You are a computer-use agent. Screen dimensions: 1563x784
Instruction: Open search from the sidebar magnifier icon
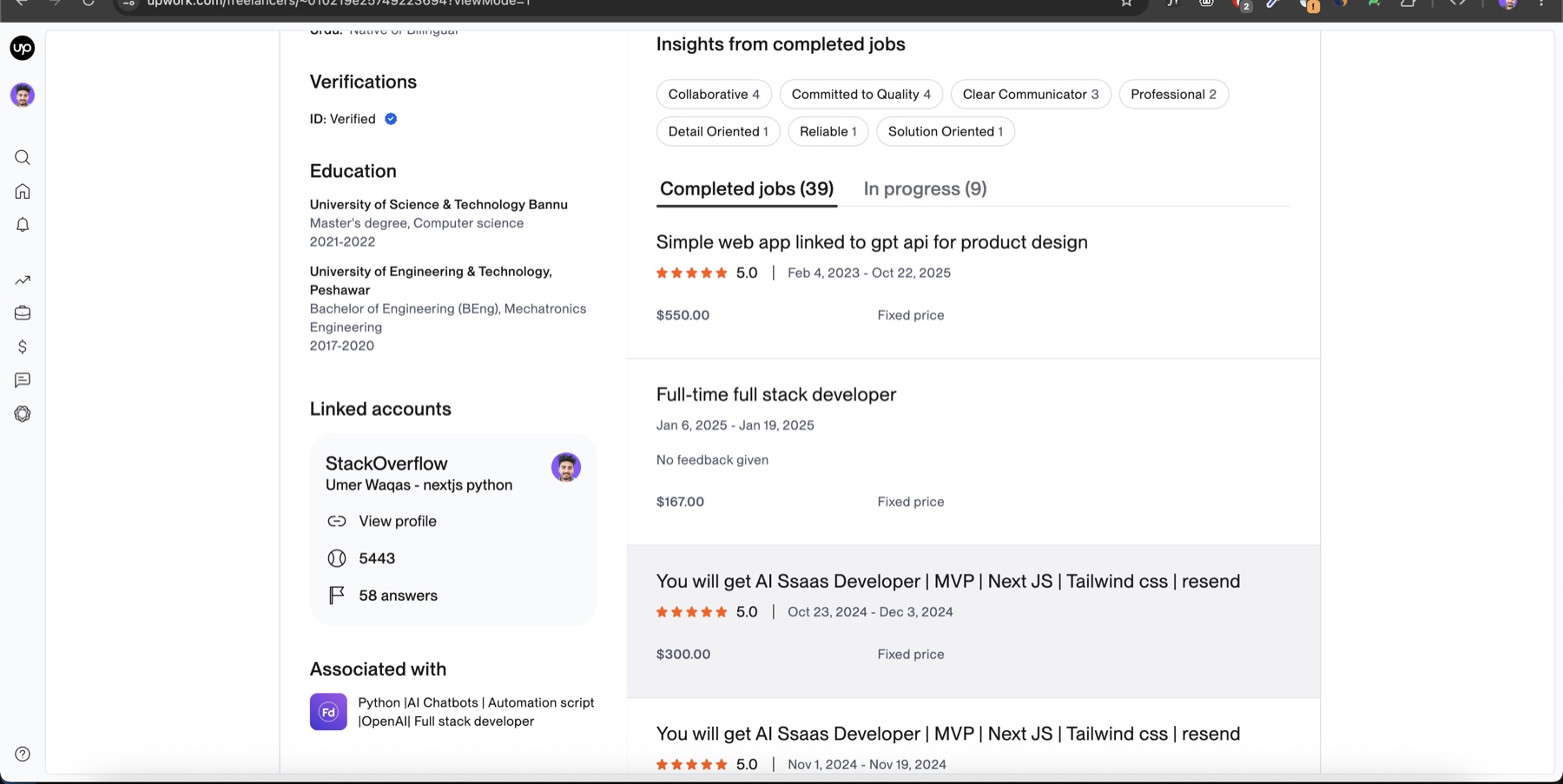click(x=23, y=157)
